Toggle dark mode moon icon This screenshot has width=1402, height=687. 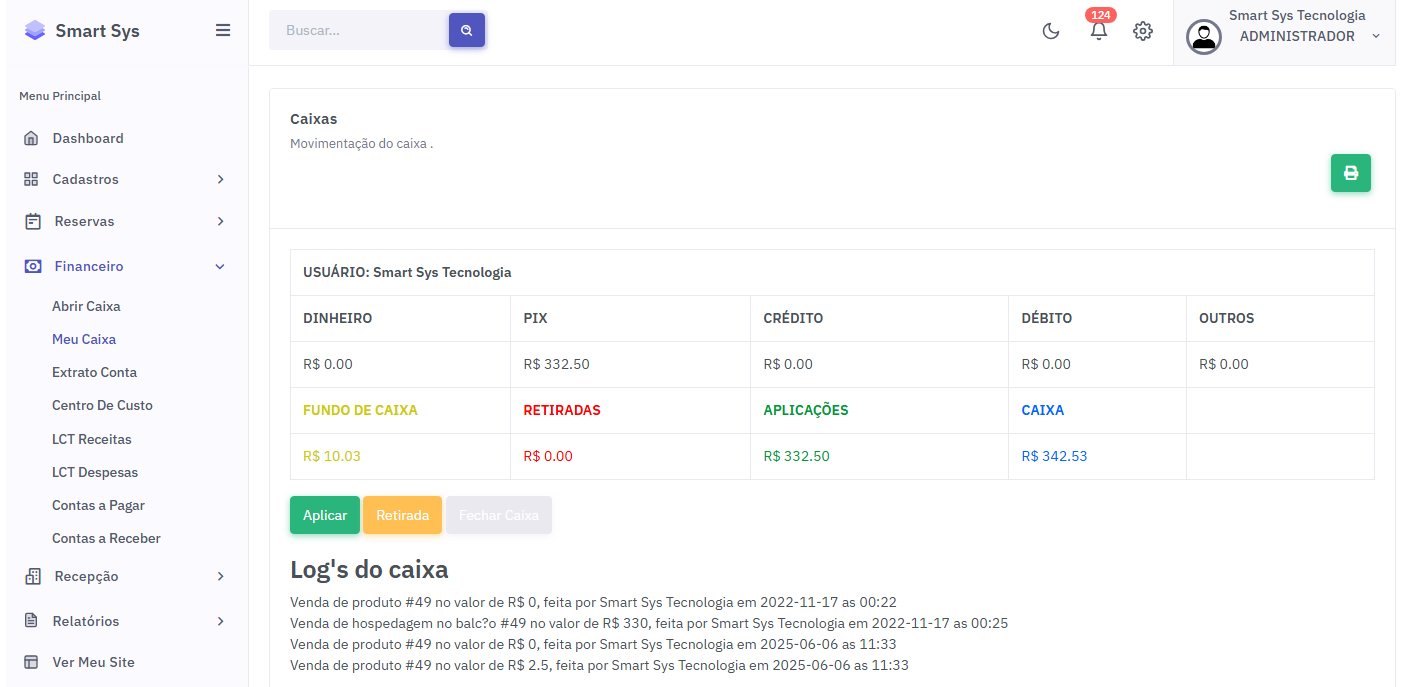point(1051,31)
